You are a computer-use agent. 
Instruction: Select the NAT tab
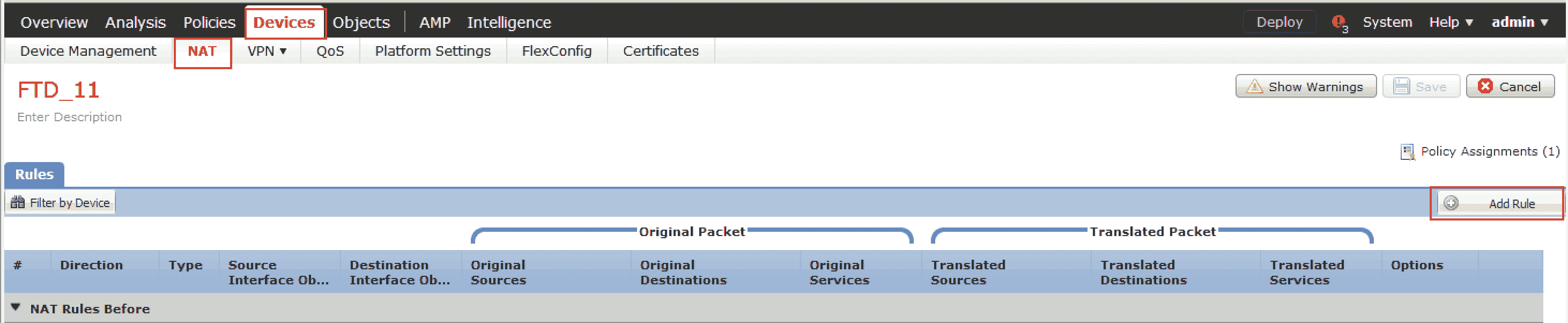202,53
